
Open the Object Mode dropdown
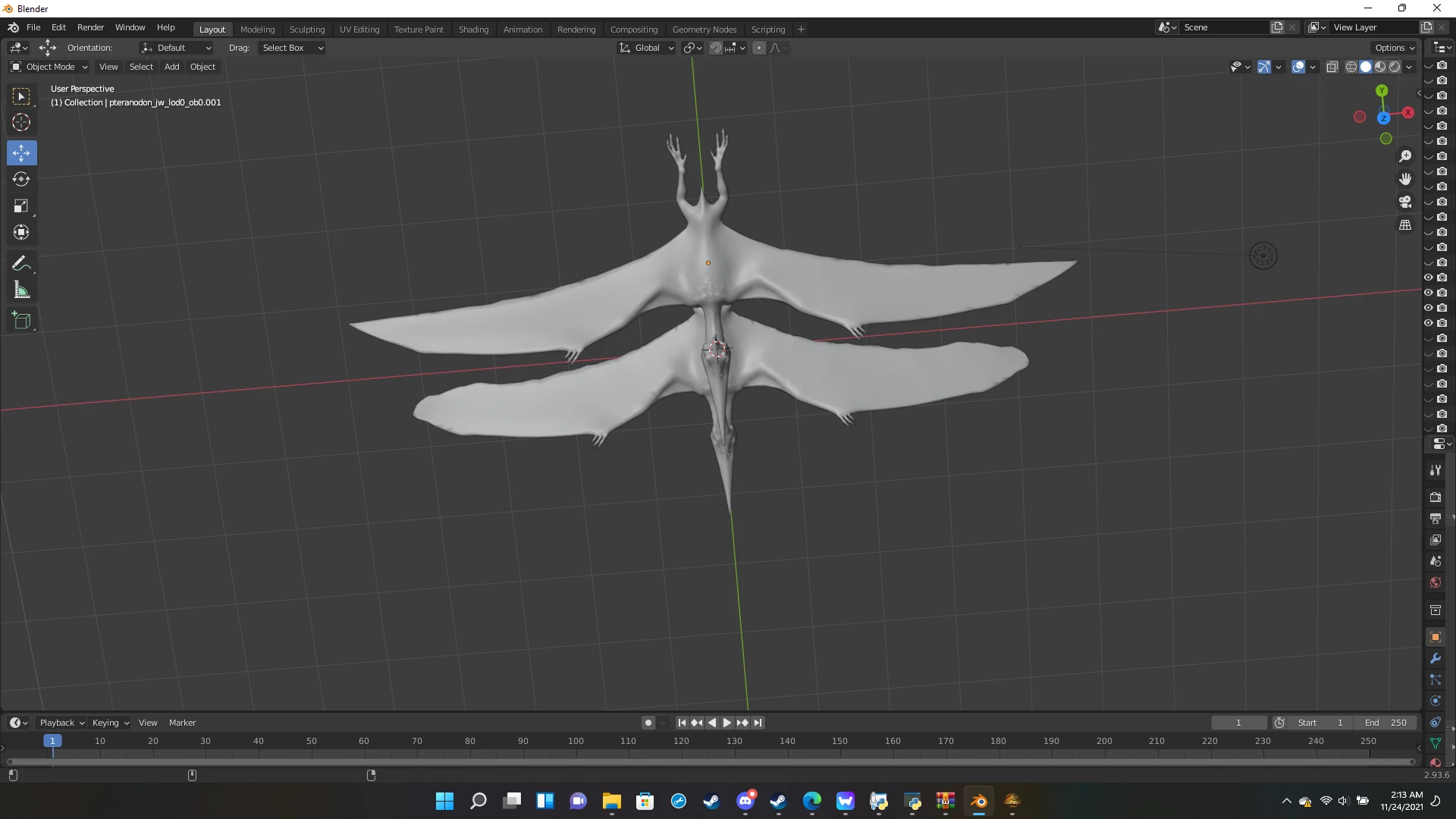[49, 67]
